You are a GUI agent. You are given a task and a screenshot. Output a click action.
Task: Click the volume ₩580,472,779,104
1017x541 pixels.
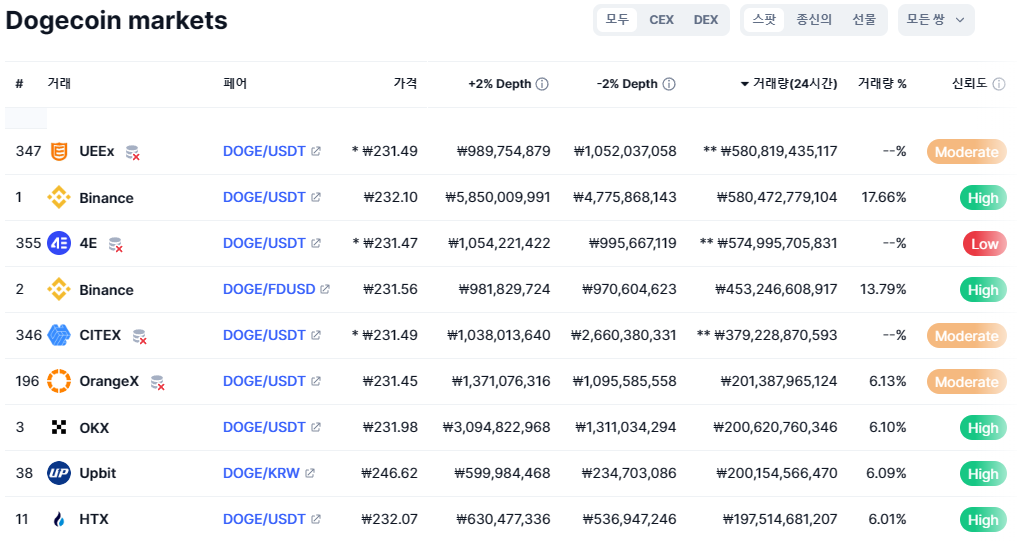coord(777,197)
